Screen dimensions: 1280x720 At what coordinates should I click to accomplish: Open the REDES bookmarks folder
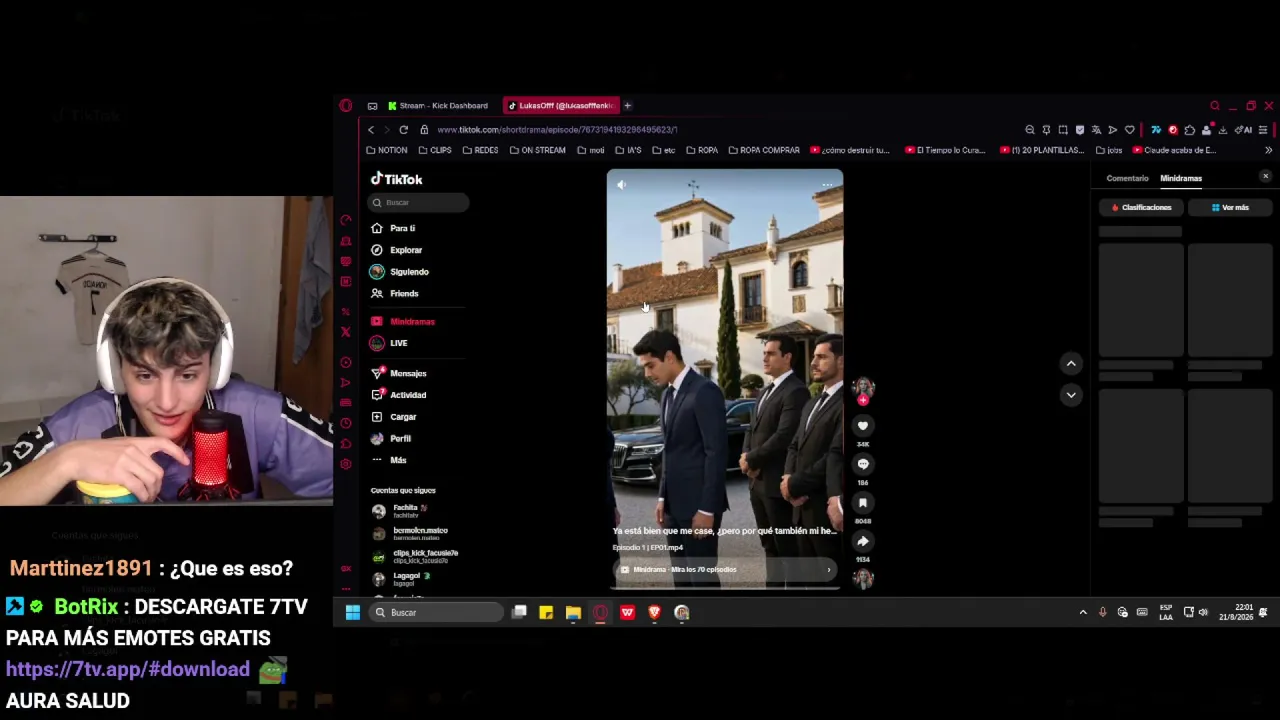tap(480, 151)
